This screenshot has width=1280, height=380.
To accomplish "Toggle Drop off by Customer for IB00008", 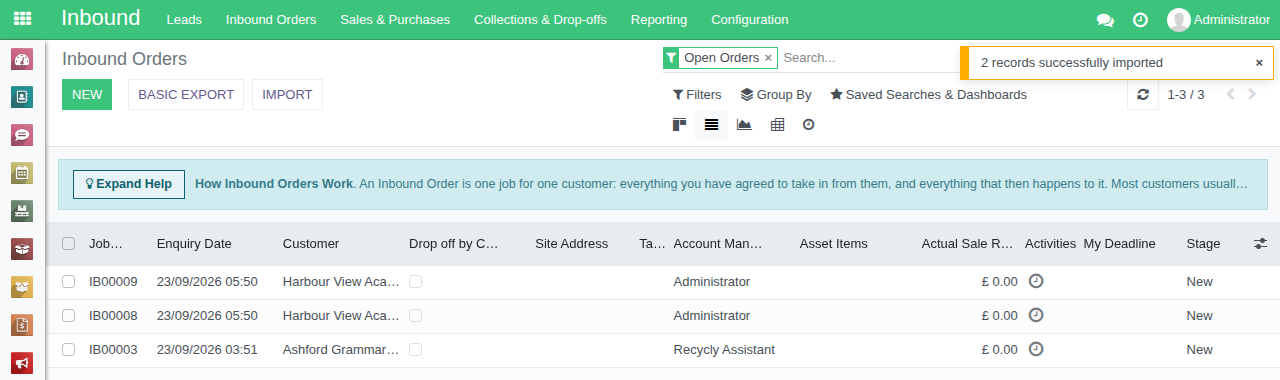I will tap(415, 316).
